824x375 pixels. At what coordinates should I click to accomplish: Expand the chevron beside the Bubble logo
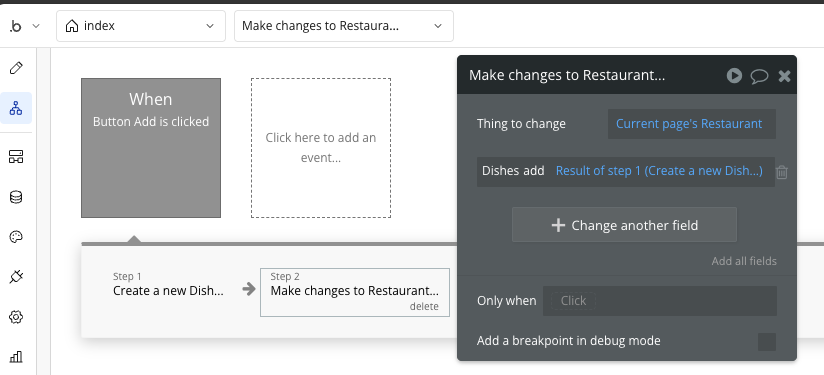(36, 26)
